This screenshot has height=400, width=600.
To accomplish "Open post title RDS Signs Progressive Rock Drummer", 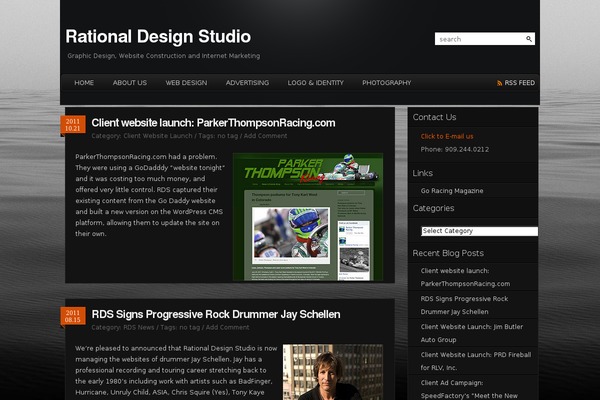I will click(x=216, y=314).
